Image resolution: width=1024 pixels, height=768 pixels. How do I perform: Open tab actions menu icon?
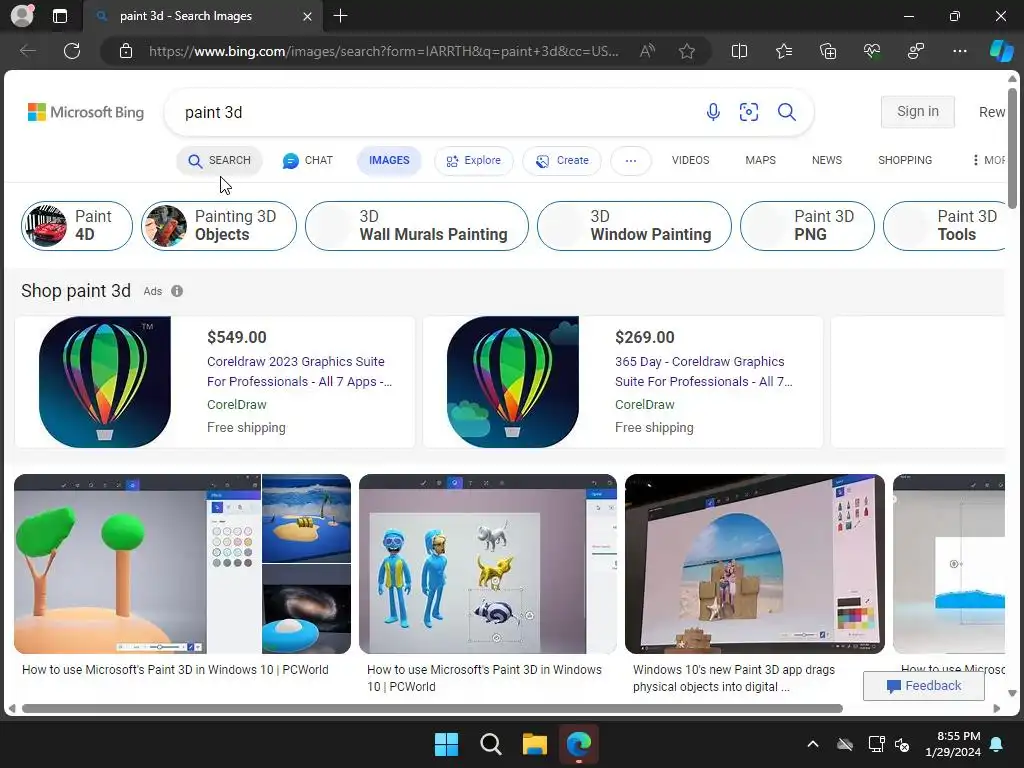(x=59, y=16)
